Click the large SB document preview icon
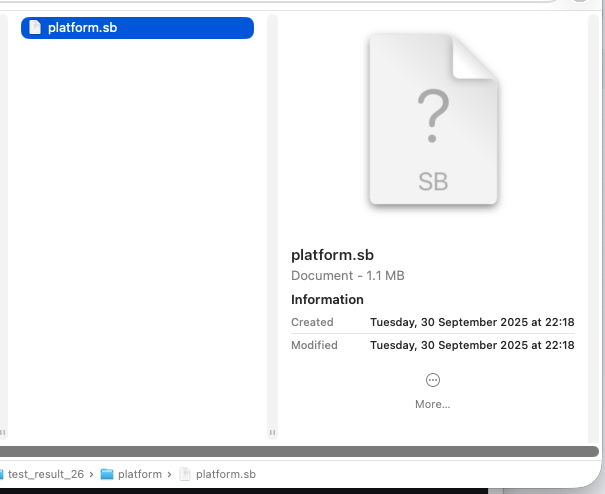Viewport: 605px width, 494px height. (x=433, y=120)
